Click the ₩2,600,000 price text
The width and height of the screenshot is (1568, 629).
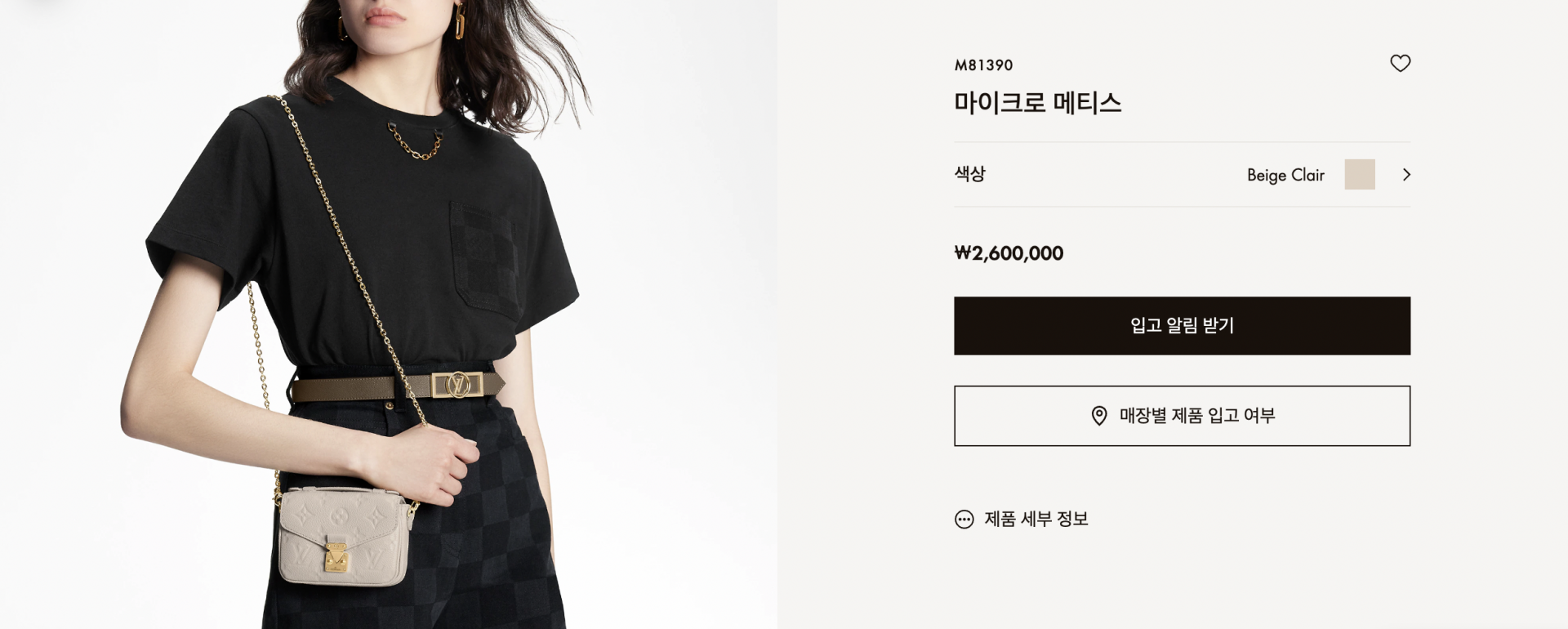click(x=1009, y=253)
